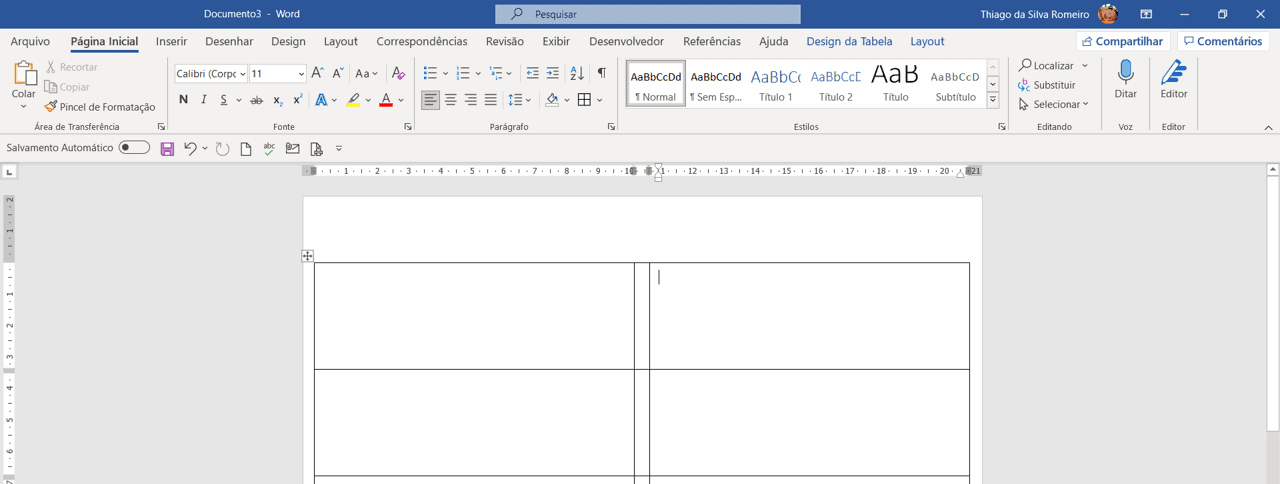
Task: Open the Arquivo menu
Action: pos(30,42)
